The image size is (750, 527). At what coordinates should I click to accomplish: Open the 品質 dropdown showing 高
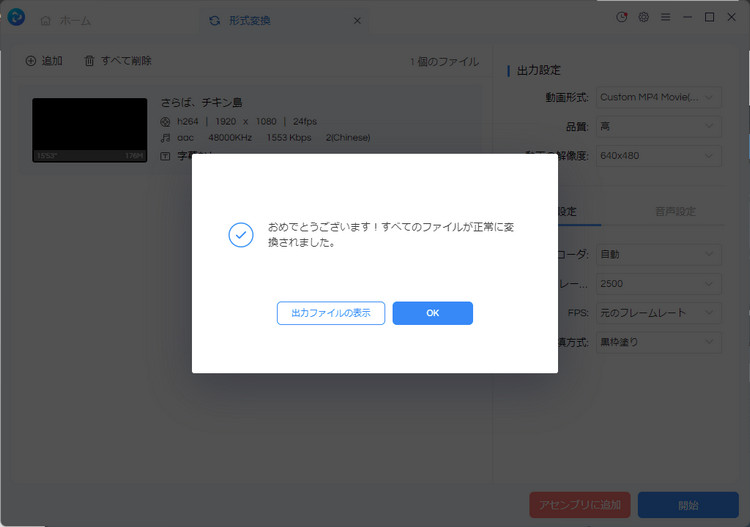[658, 126]
